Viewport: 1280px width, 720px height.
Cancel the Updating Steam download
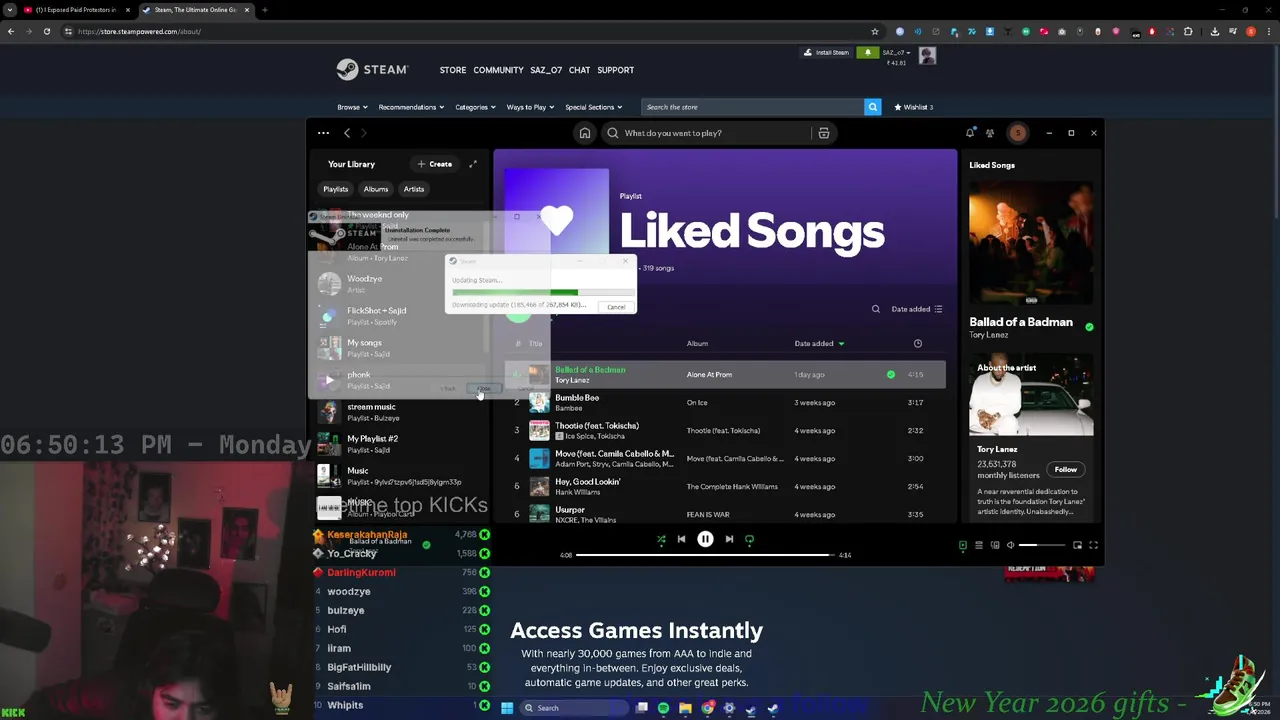coord(616,307)
